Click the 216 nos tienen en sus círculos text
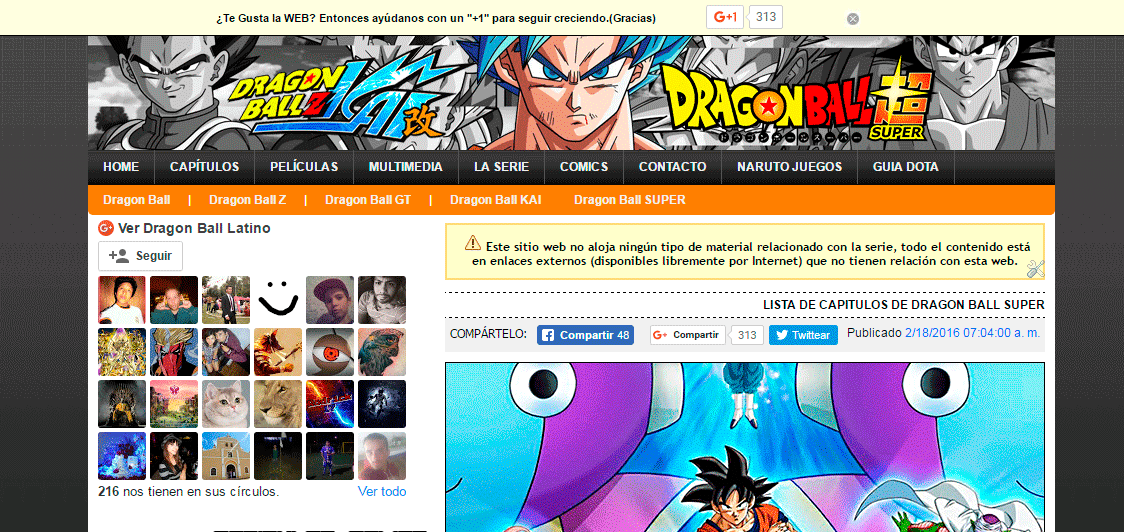The image size is (1124, 532). (x=189, y=492)
